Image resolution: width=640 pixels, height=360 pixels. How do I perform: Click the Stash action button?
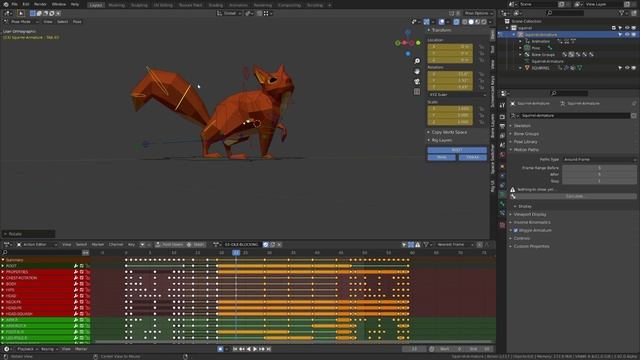196,244
